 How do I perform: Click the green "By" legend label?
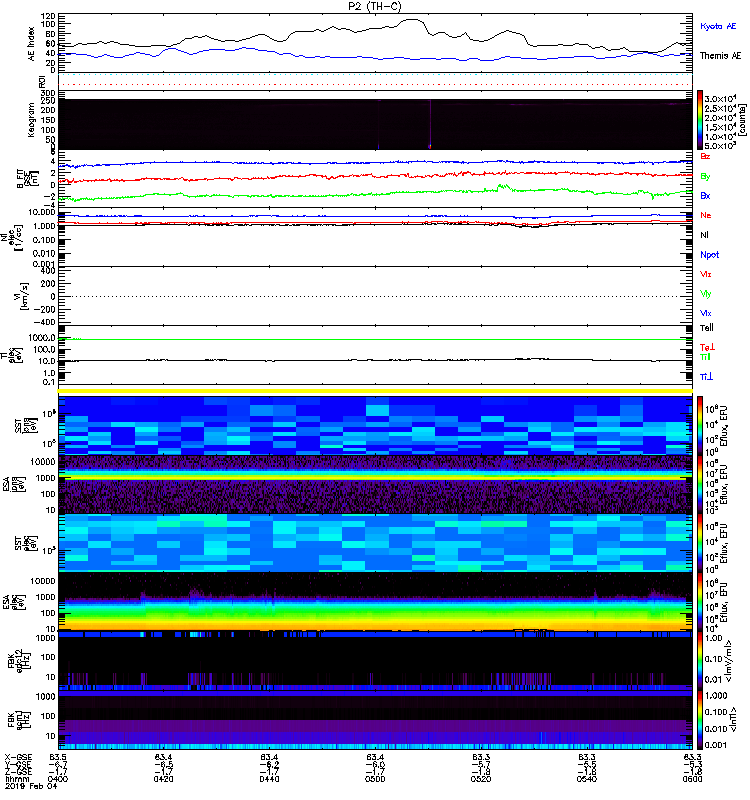tap(705, 177)
